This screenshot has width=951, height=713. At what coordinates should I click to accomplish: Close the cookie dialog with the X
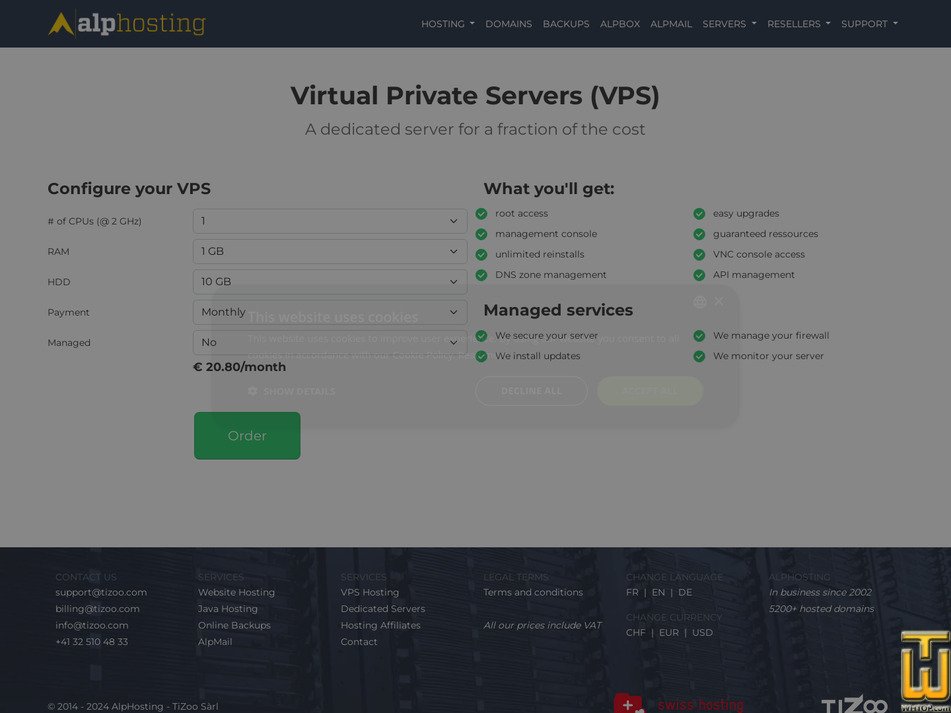(719, 301)
